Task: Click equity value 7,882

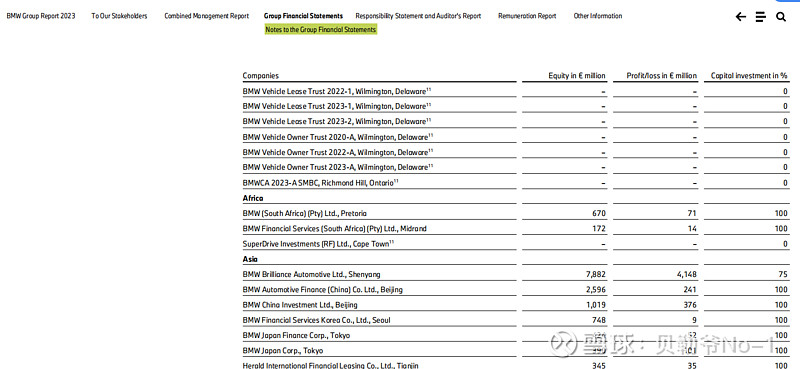Action: coord(596,275)
